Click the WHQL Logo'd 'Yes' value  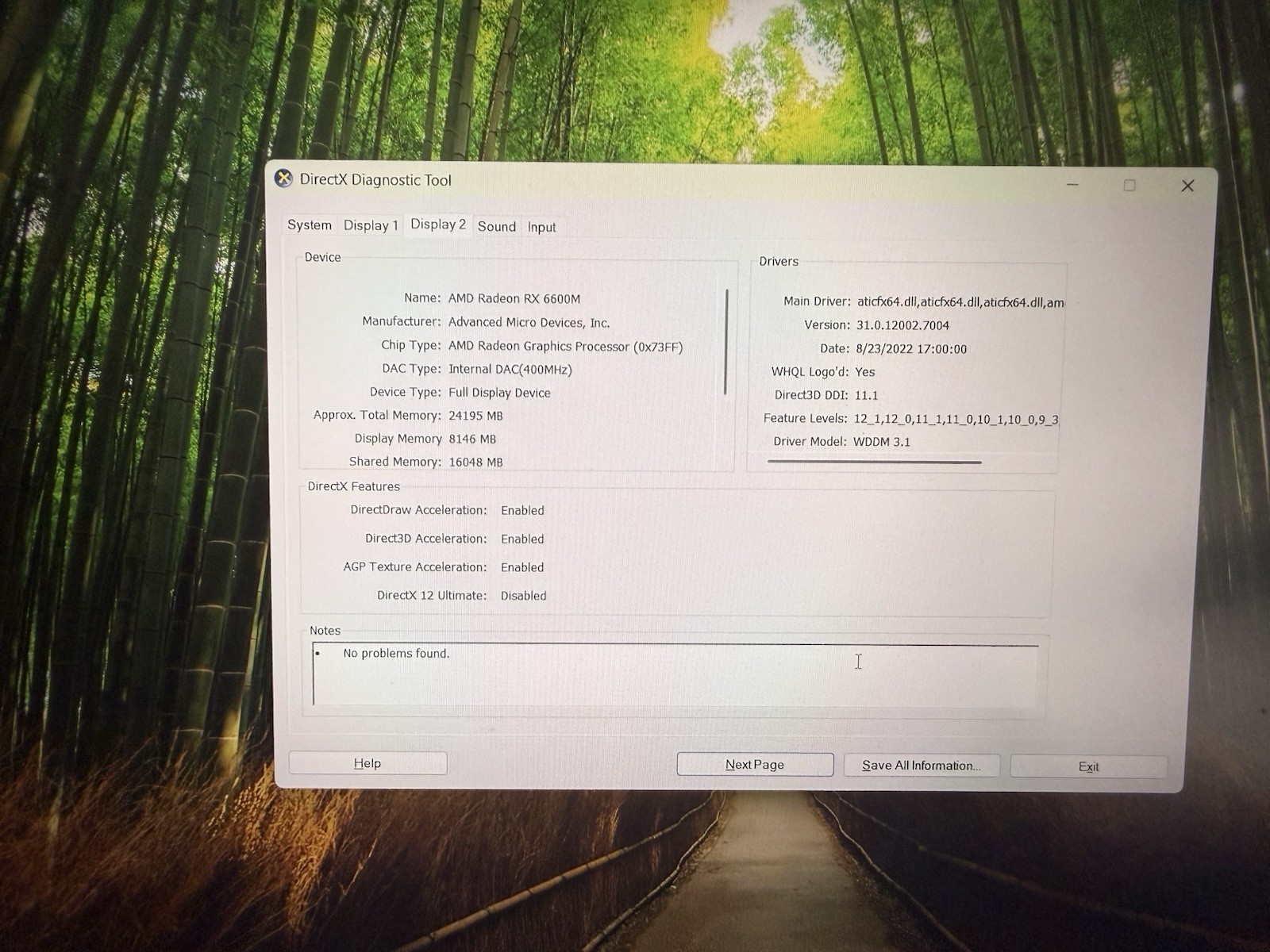click(865, 372)
